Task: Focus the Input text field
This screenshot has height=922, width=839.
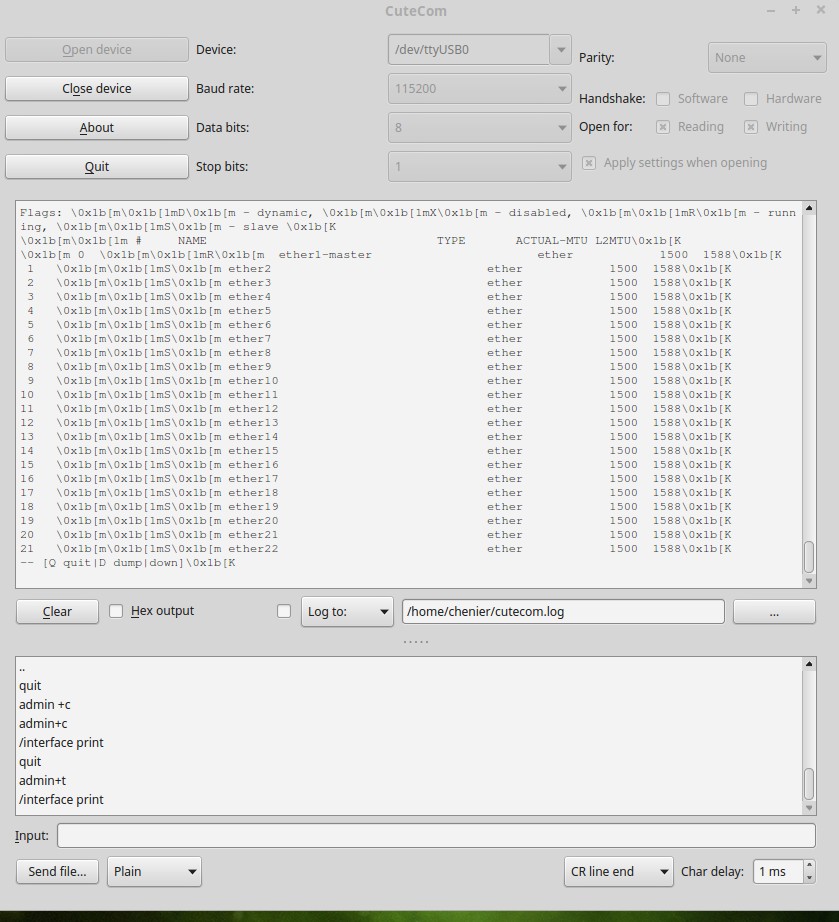Action: click(436, 836)
